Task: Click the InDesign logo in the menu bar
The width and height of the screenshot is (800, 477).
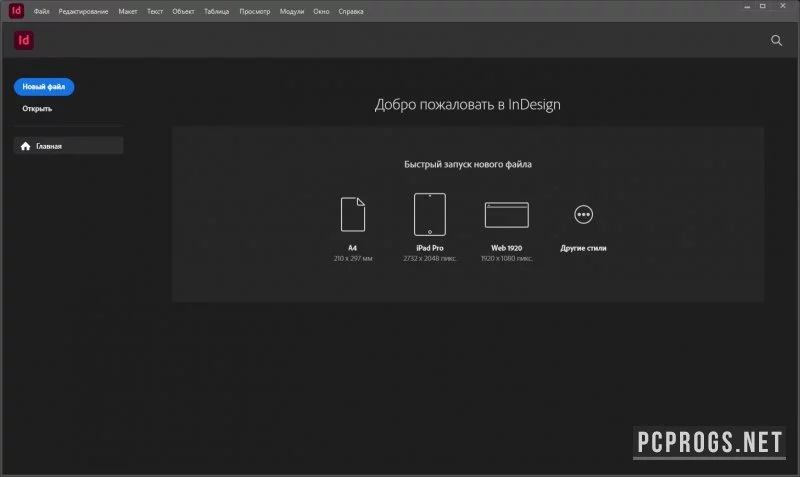Action: 16,11
